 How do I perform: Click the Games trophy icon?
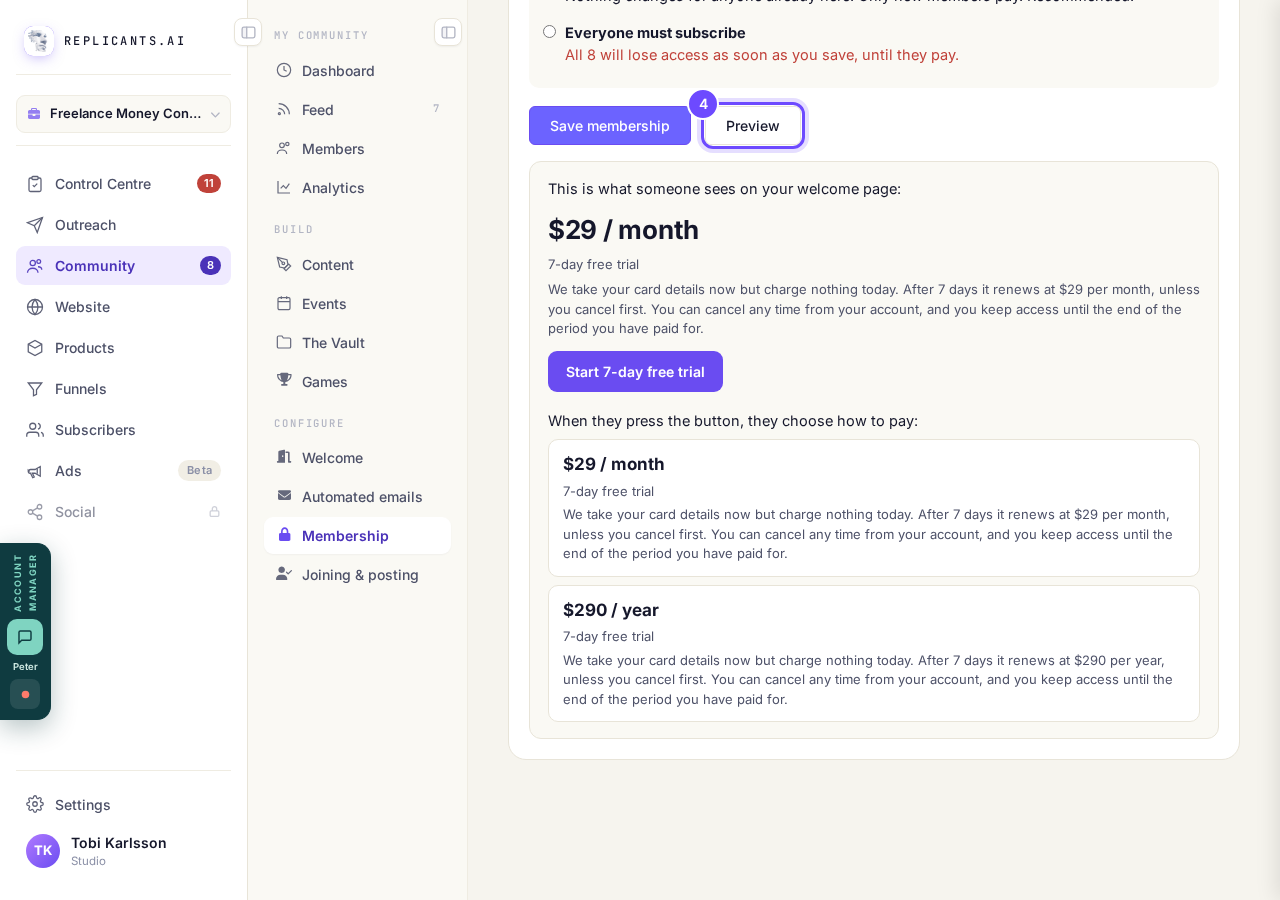(284, 380)
